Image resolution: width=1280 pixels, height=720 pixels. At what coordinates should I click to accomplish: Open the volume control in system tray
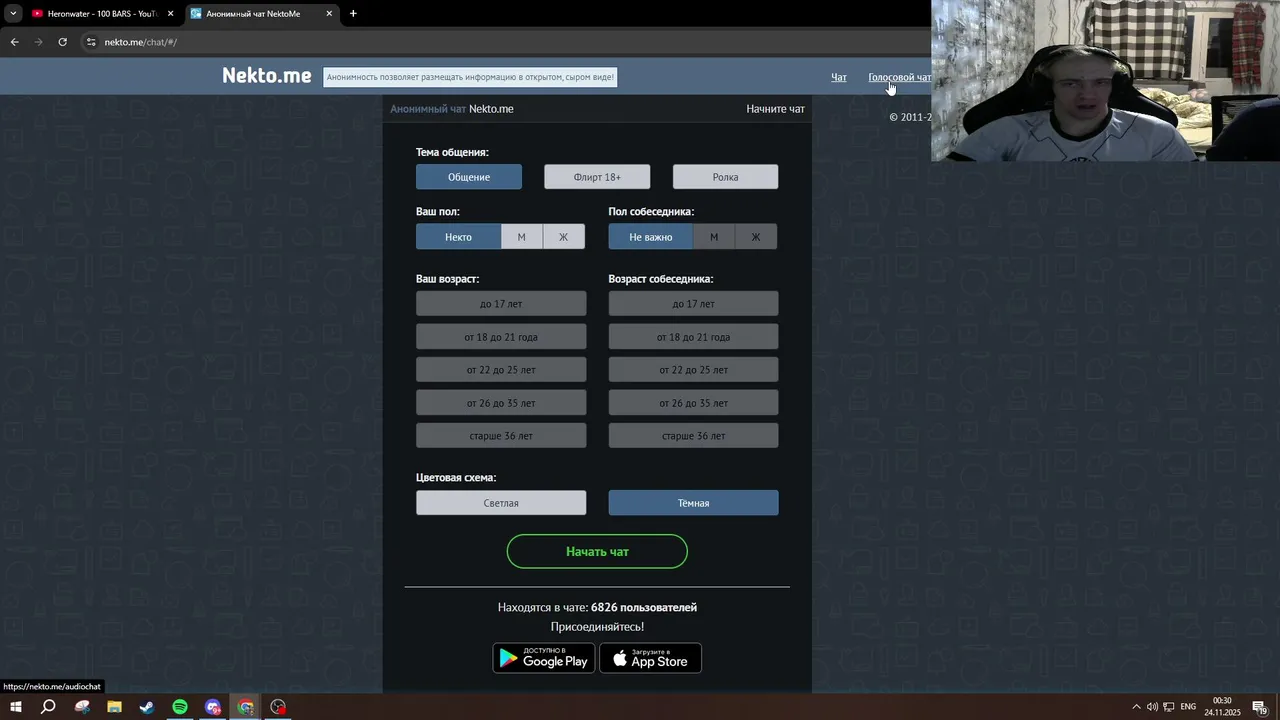coord(1152,707)
